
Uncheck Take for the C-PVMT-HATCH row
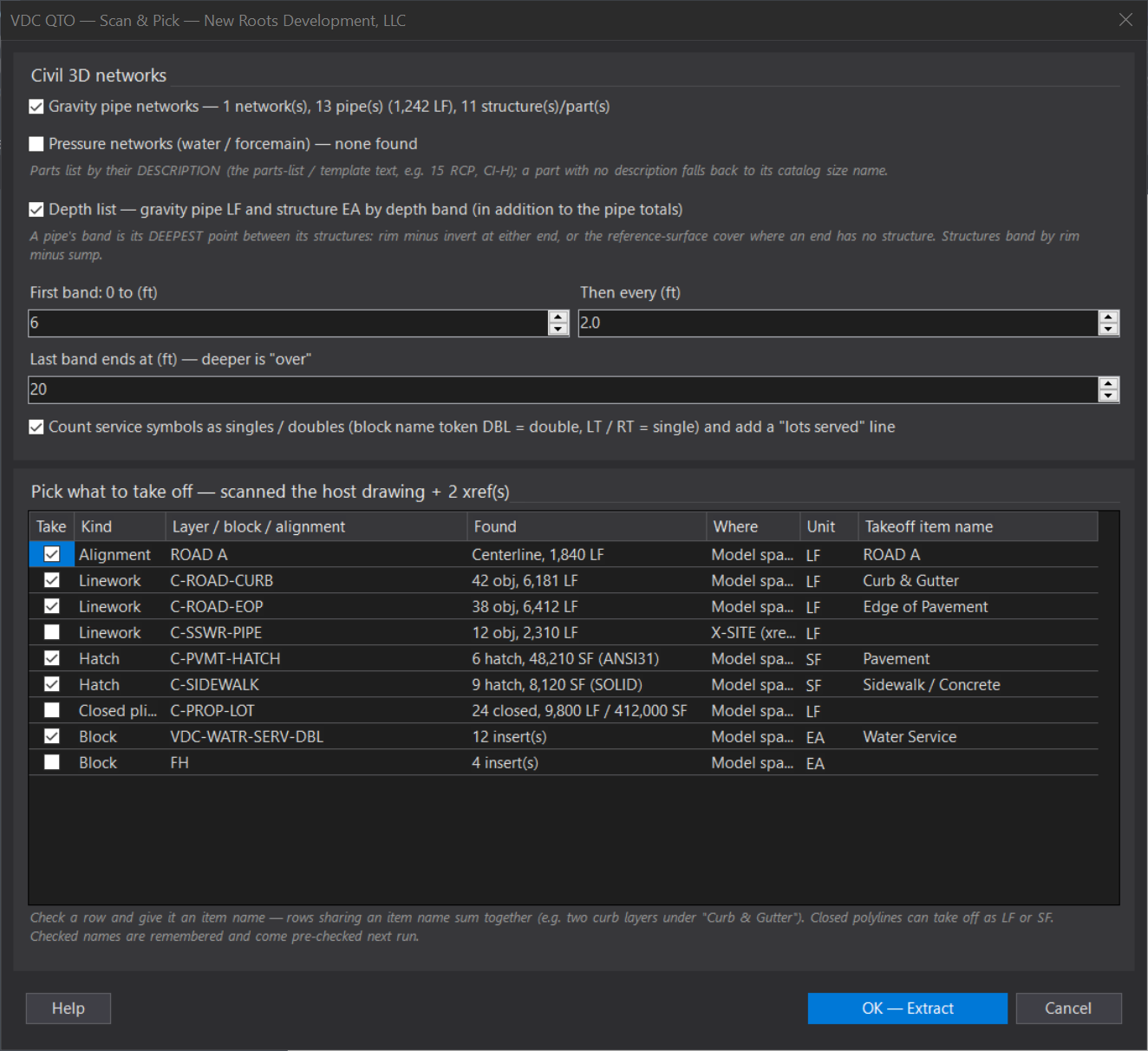[52, 658]
